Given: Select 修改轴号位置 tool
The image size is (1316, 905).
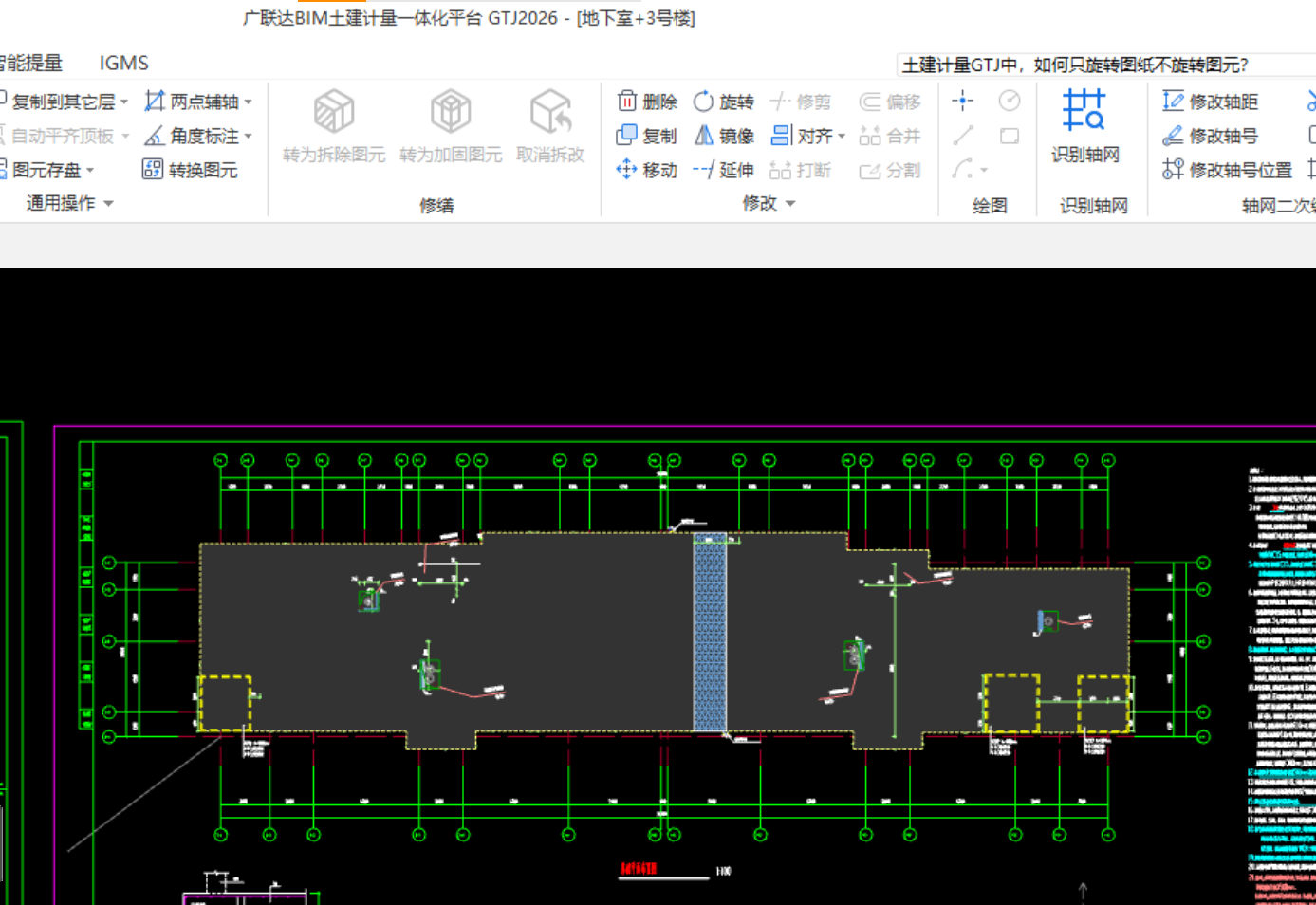Looking at the screenshot, I should (1227, 170).
